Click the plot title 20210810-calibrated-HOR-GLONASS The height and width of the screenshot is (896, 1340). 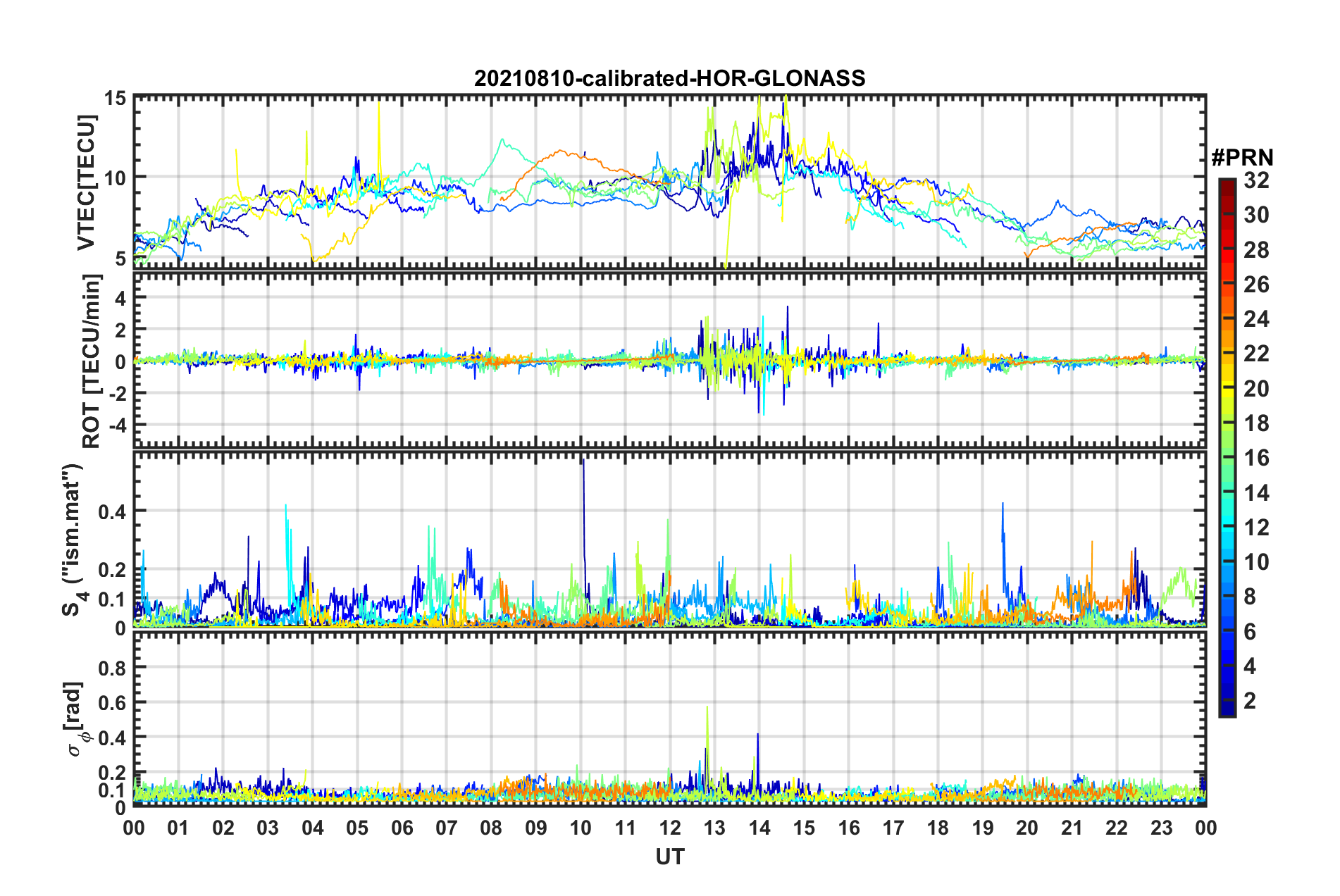pos(669,78)
